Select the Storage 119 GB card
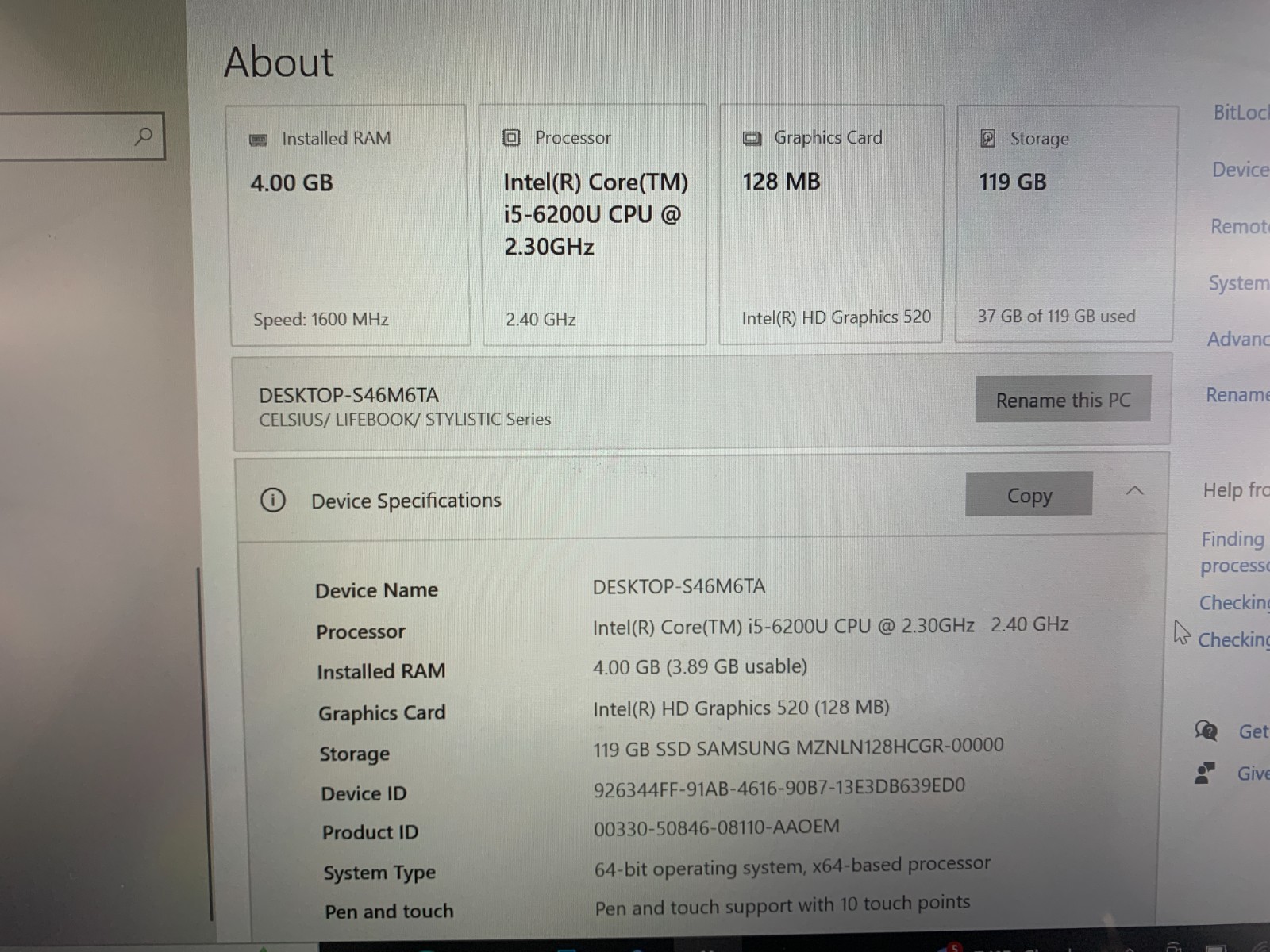The width and height of the screenshot is (1270, 952). (1065, 224)
